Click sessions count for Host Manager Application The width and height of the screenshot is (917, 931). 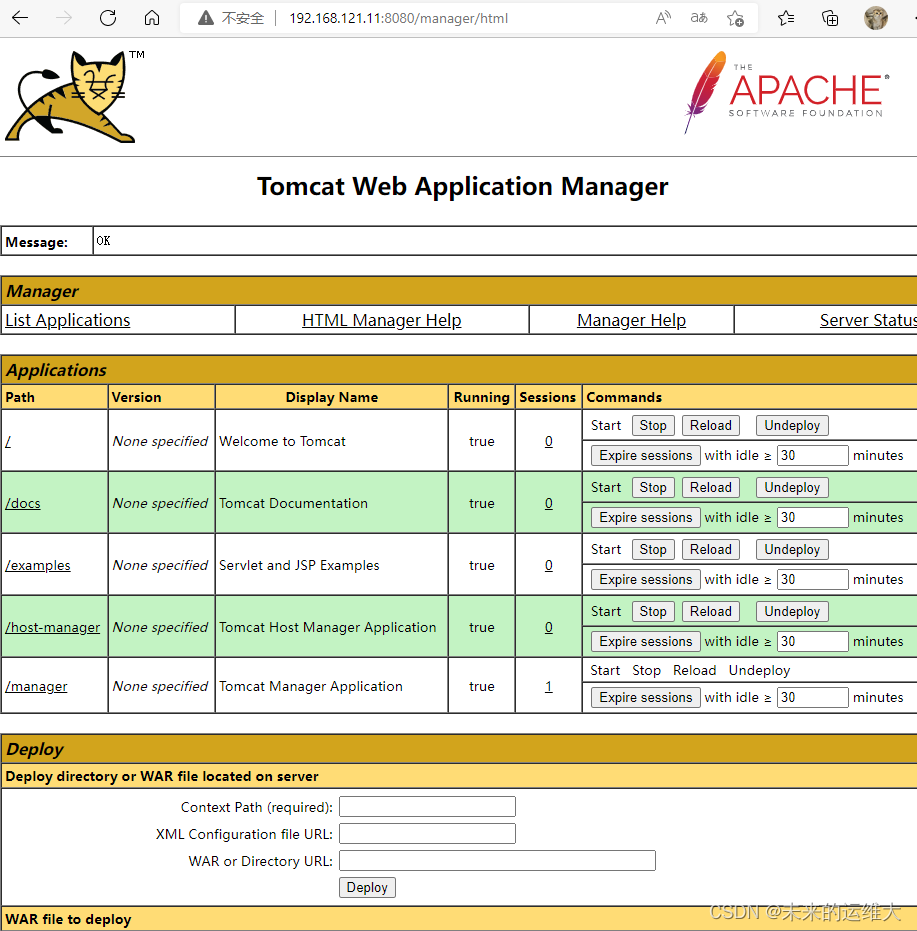[x=549, y=627]
